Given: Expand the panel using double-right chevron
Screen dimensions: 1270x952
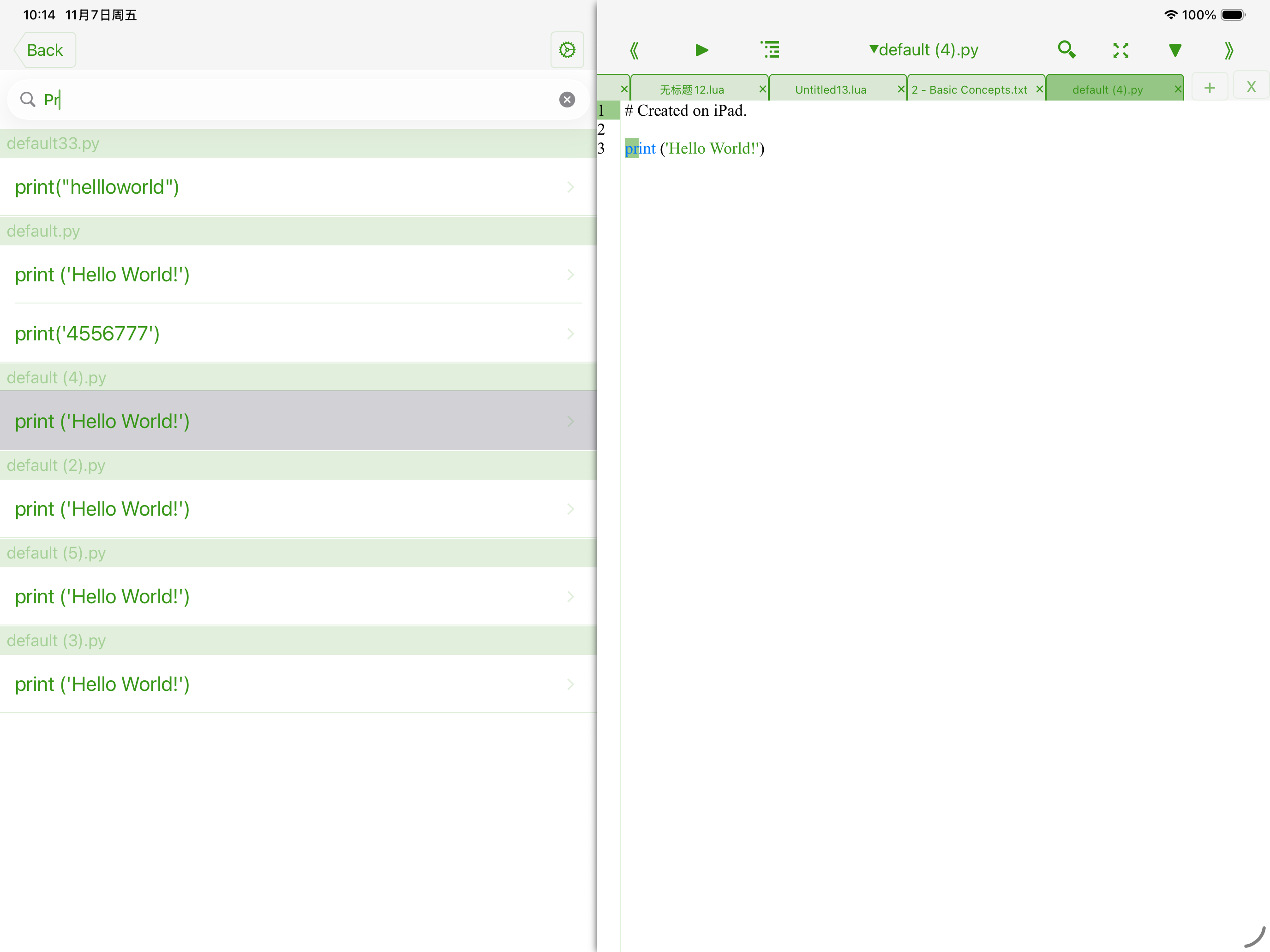Looking at the screenshot, I should point(1229,50).
